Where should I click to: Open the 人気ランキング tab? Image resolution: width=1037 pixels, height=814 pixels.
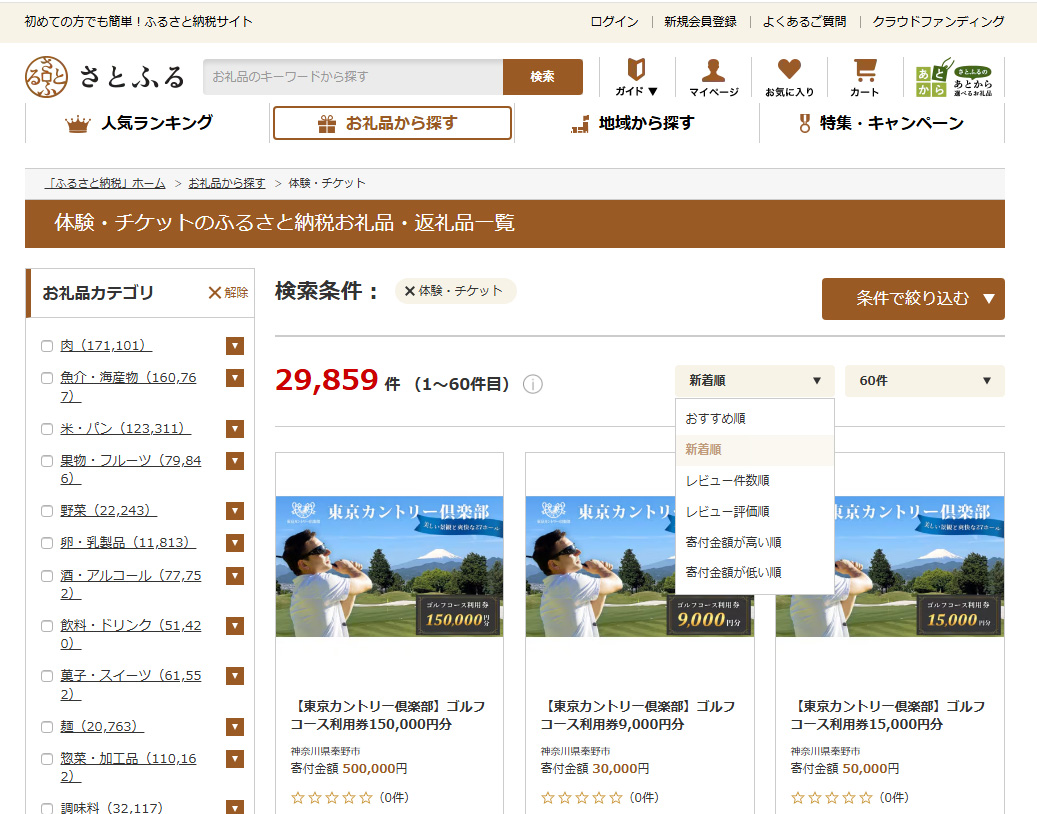[140, 123]
